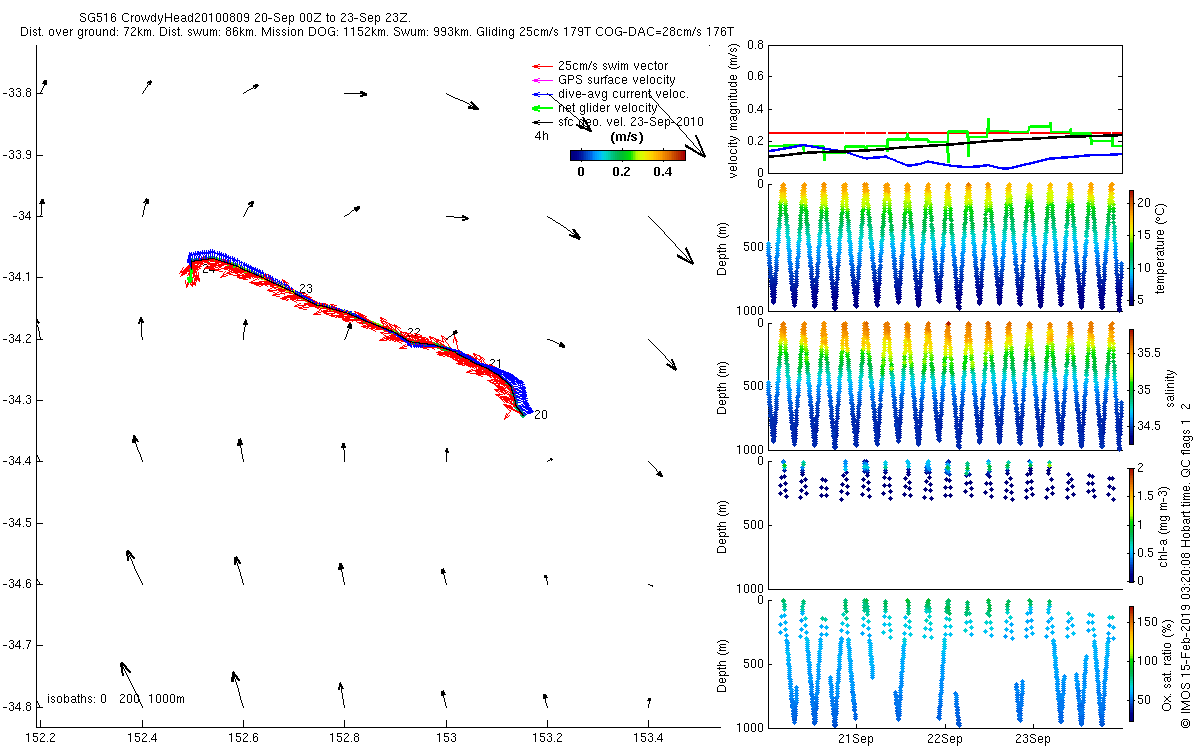
Task: Click the 'isobaths: 0 200 1000m' note
Action: coord(115,698)
